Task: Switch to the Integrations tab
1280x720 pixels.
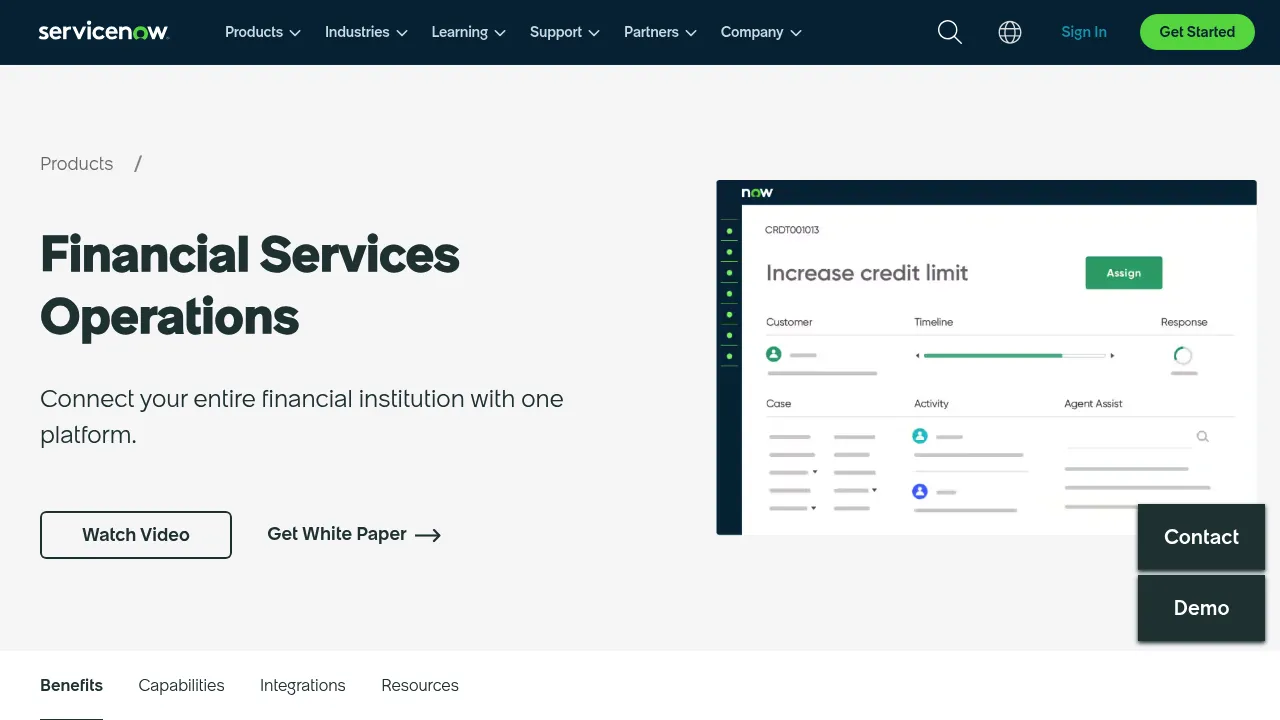Action: pos(302,686)
